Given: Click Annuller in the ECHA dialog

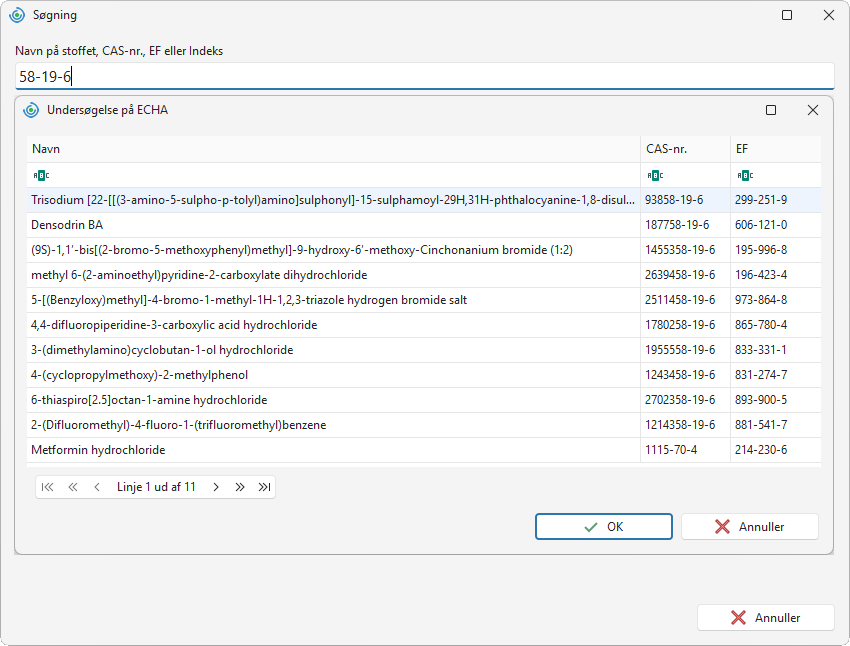Looking at the screenshot, I should 750,527.
